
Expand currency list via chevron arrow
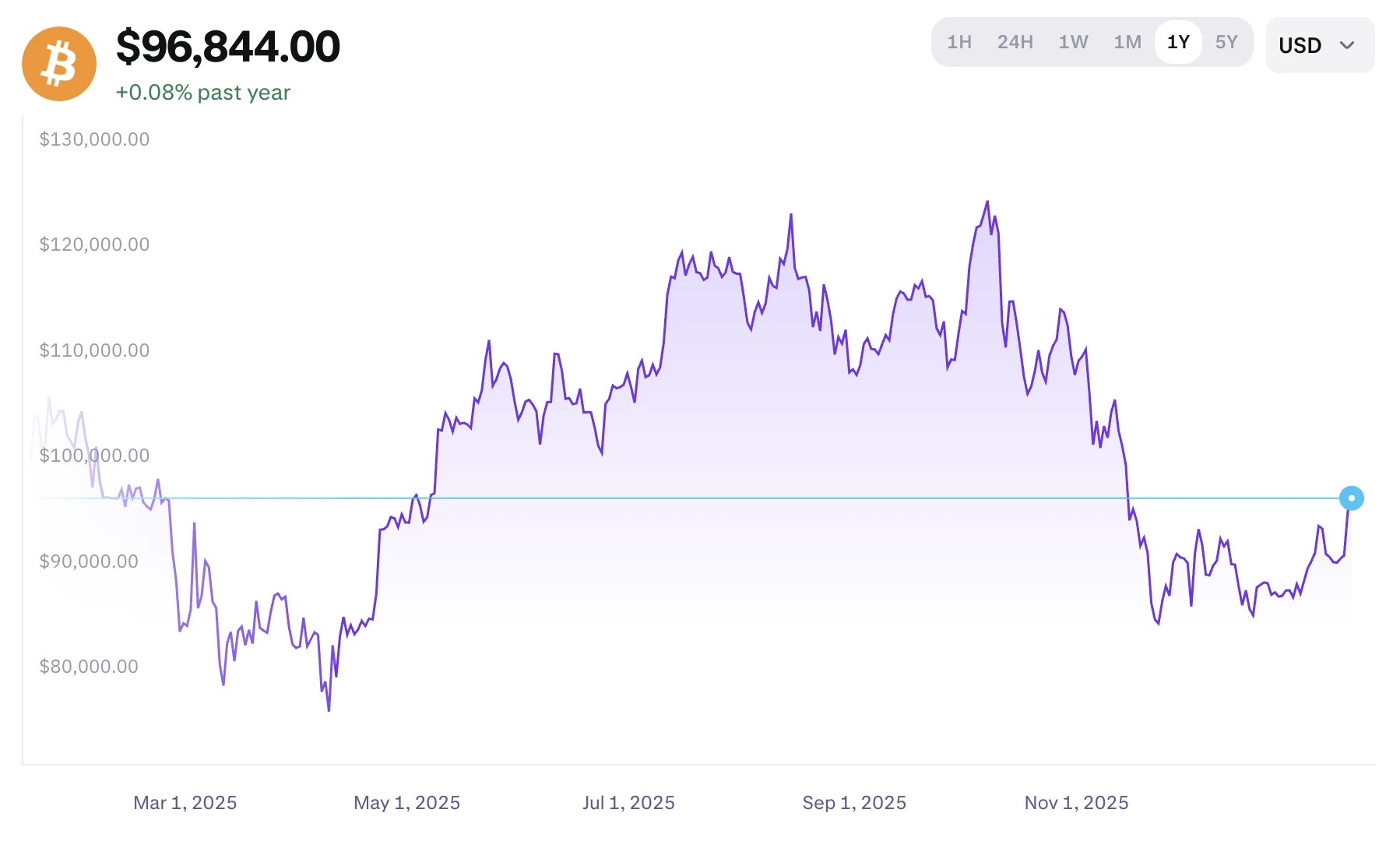tap(1347, 45)
